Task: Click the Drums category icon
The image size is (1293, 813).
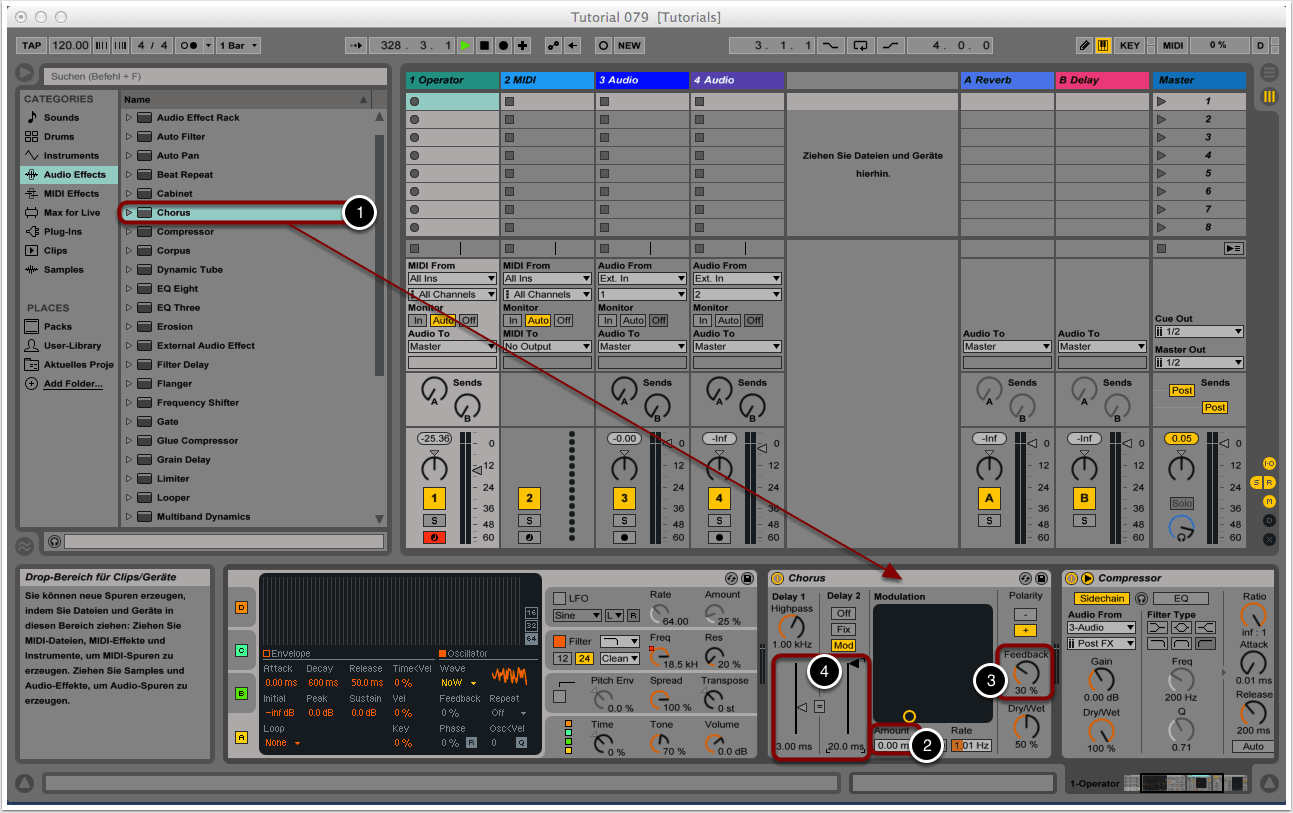Action: click(x=32, y=137)
